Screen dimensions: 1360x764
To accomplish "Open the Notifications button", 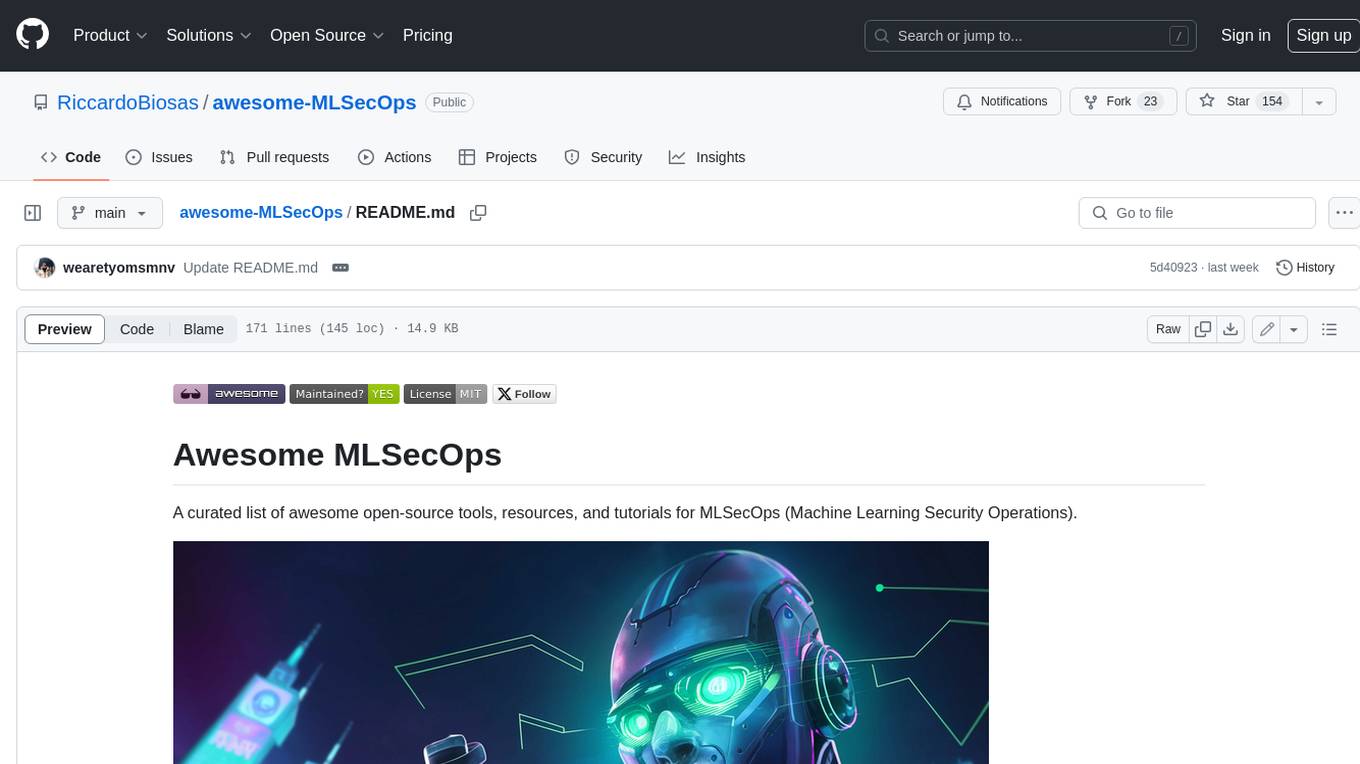I will click(1002, 102).
